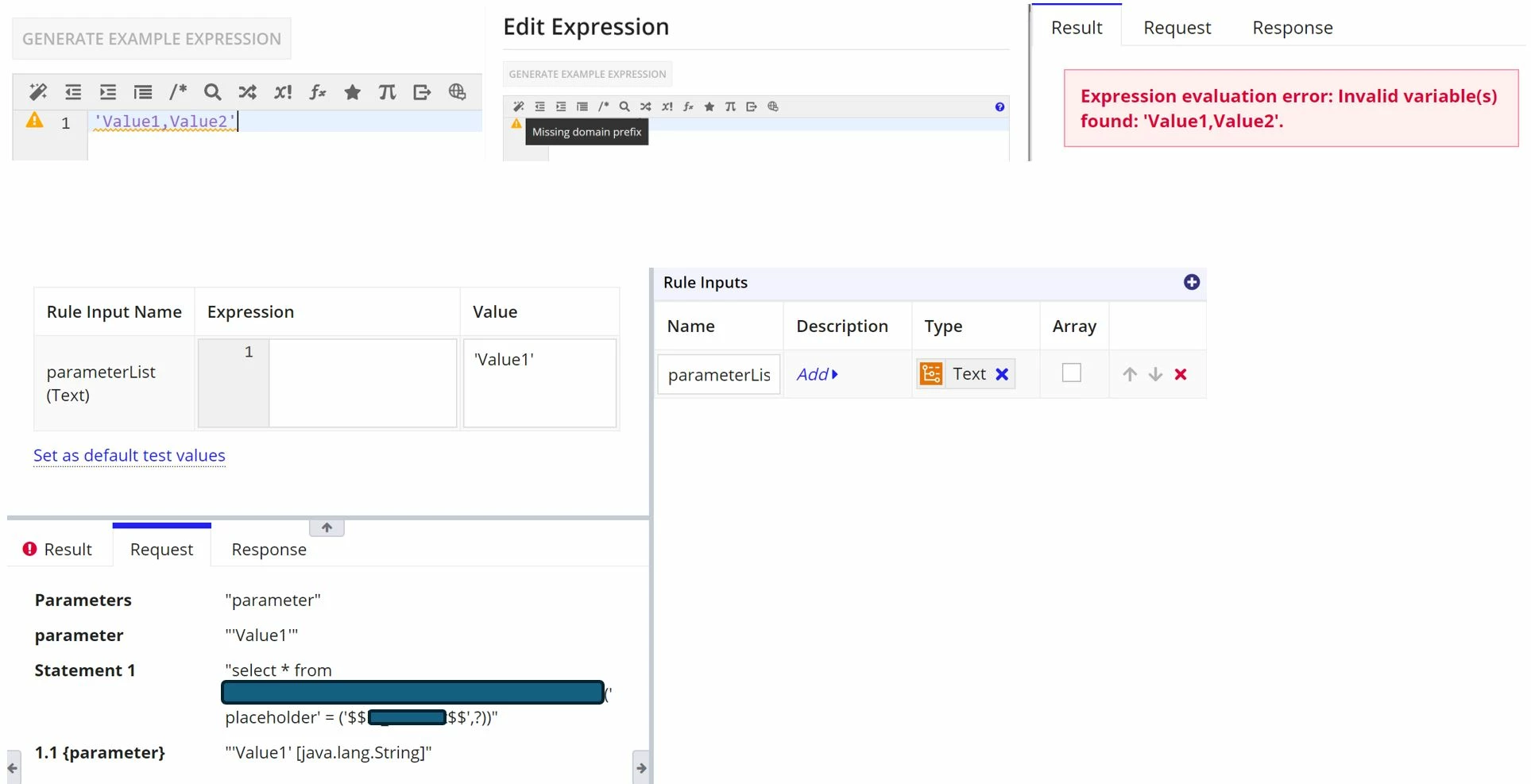This screenshot has width=1531, height=784.
Task: Click the globe icon above 'Value1,Value2' expression
Action: tap(457, 92)
